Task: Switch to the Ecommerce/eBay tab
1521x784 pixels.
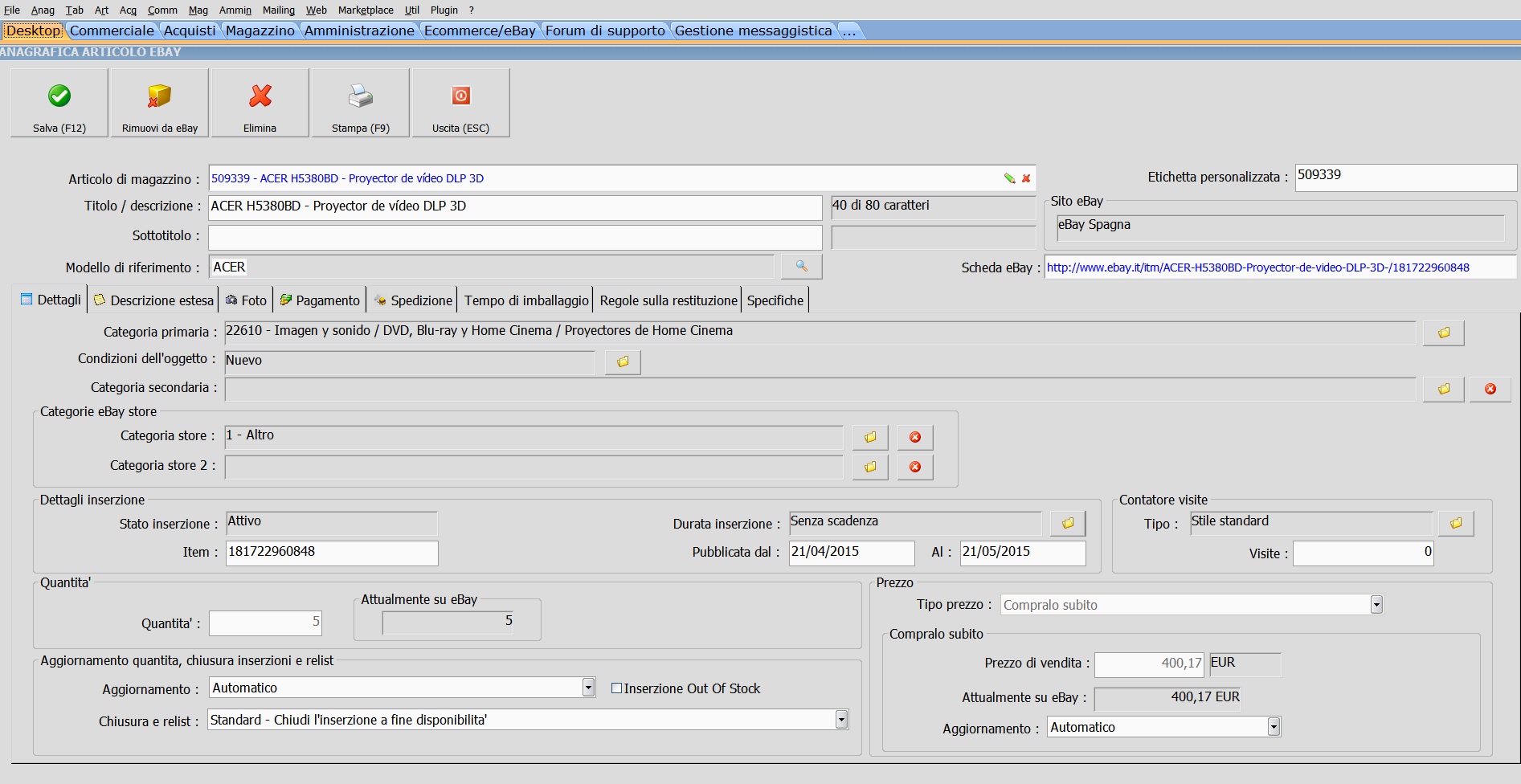Action: click(480, 31)
